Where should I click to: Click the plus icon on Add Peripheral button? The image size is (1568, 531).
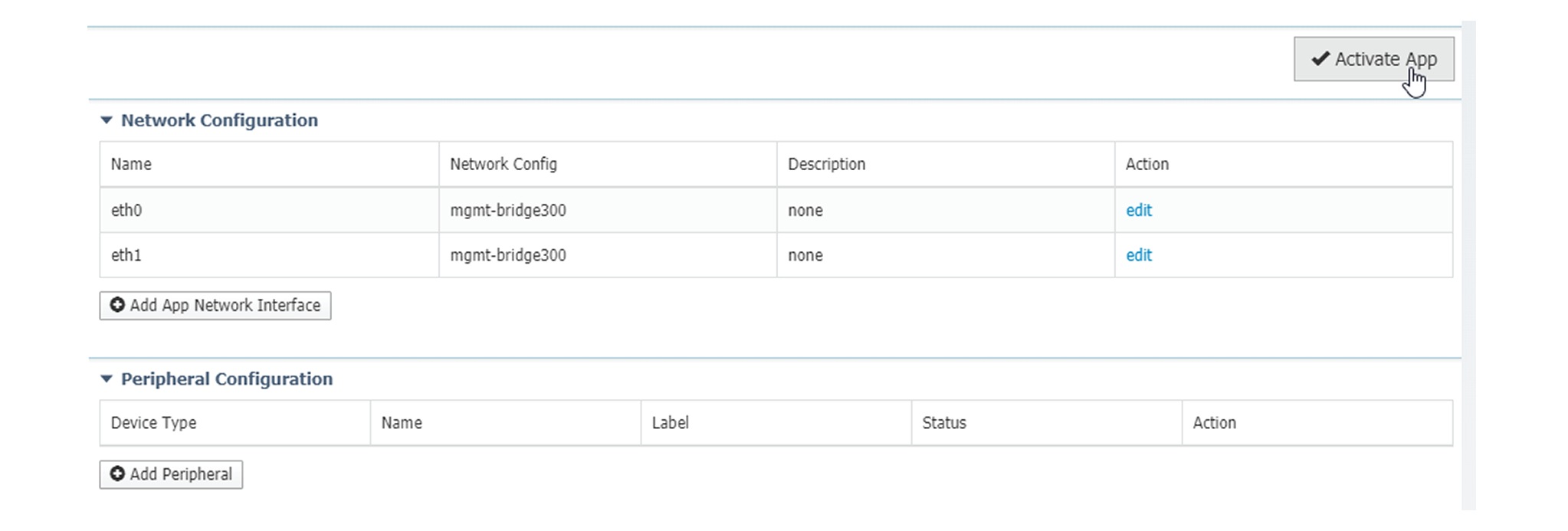coord(117,474)
